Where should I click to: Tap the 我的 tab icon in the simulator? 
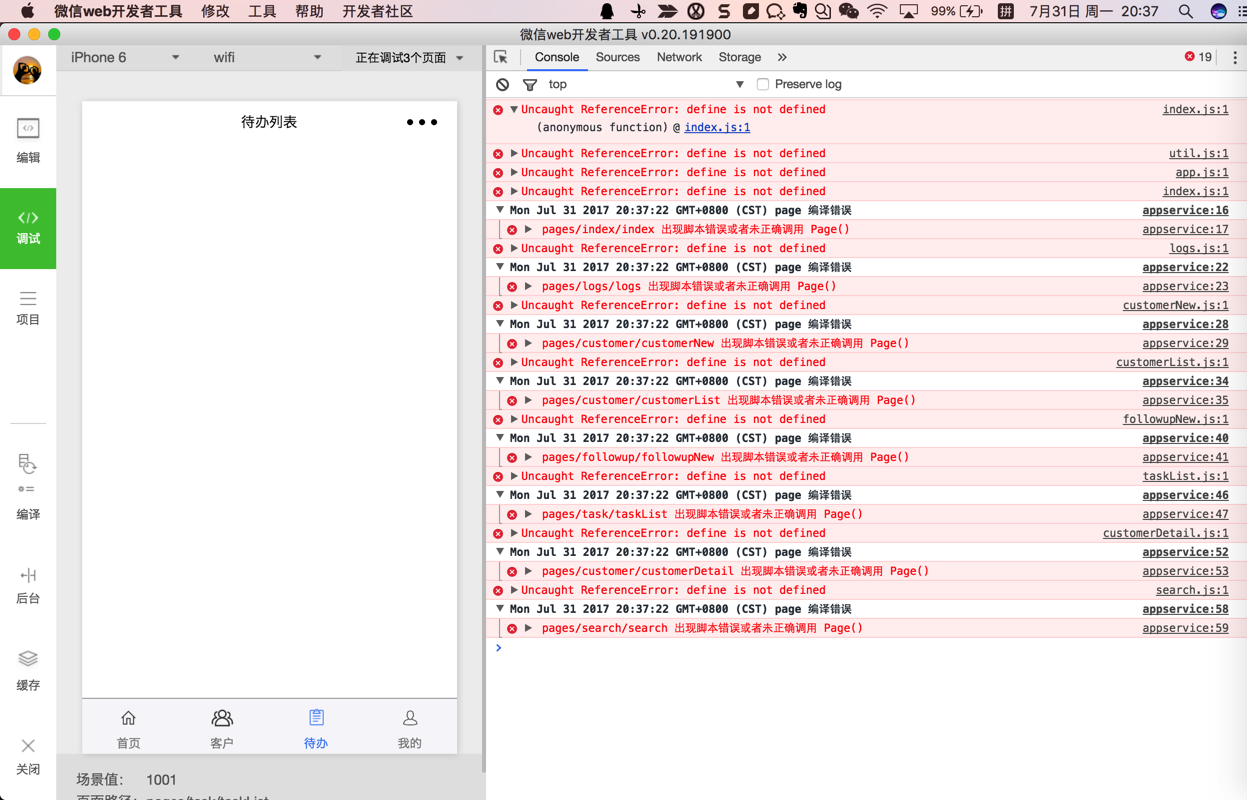(x=409, y=717)
